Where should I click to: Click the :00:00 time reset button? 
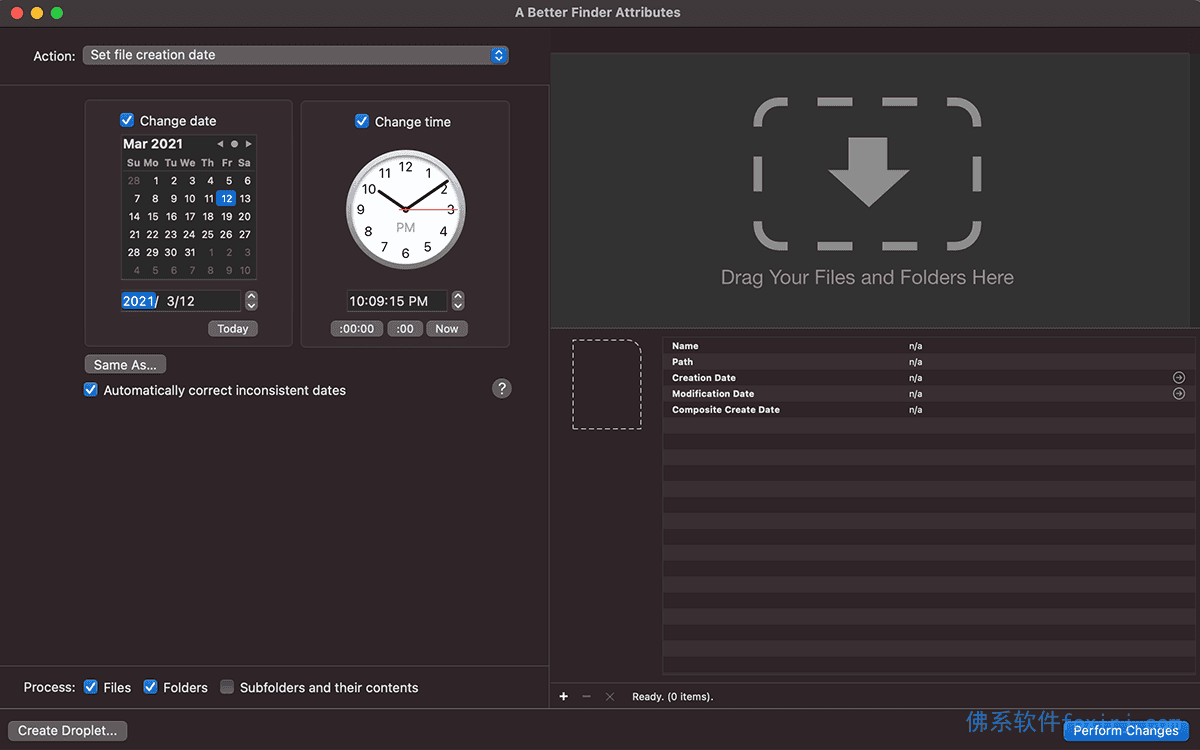pyautogui.click(x=357, y=328)
